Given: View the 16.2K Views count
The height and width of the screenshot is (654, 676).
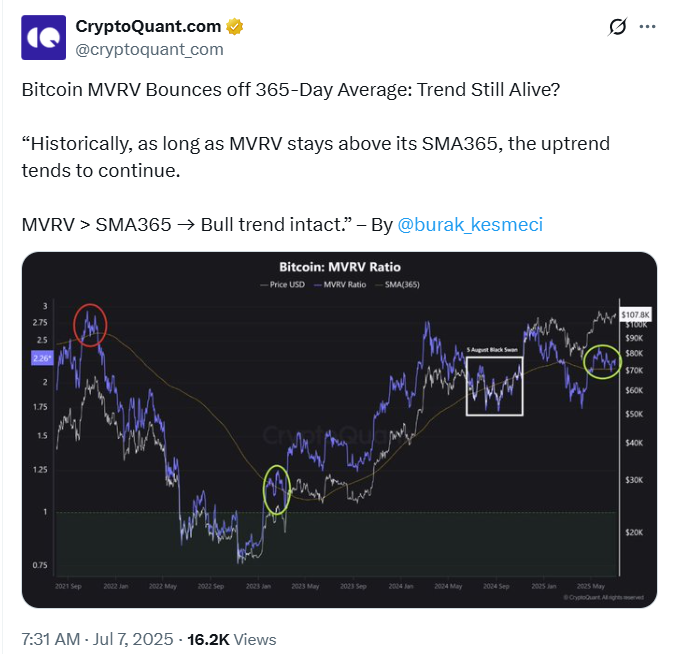Looking at the screenshot, I should click(x=232, y=639).
